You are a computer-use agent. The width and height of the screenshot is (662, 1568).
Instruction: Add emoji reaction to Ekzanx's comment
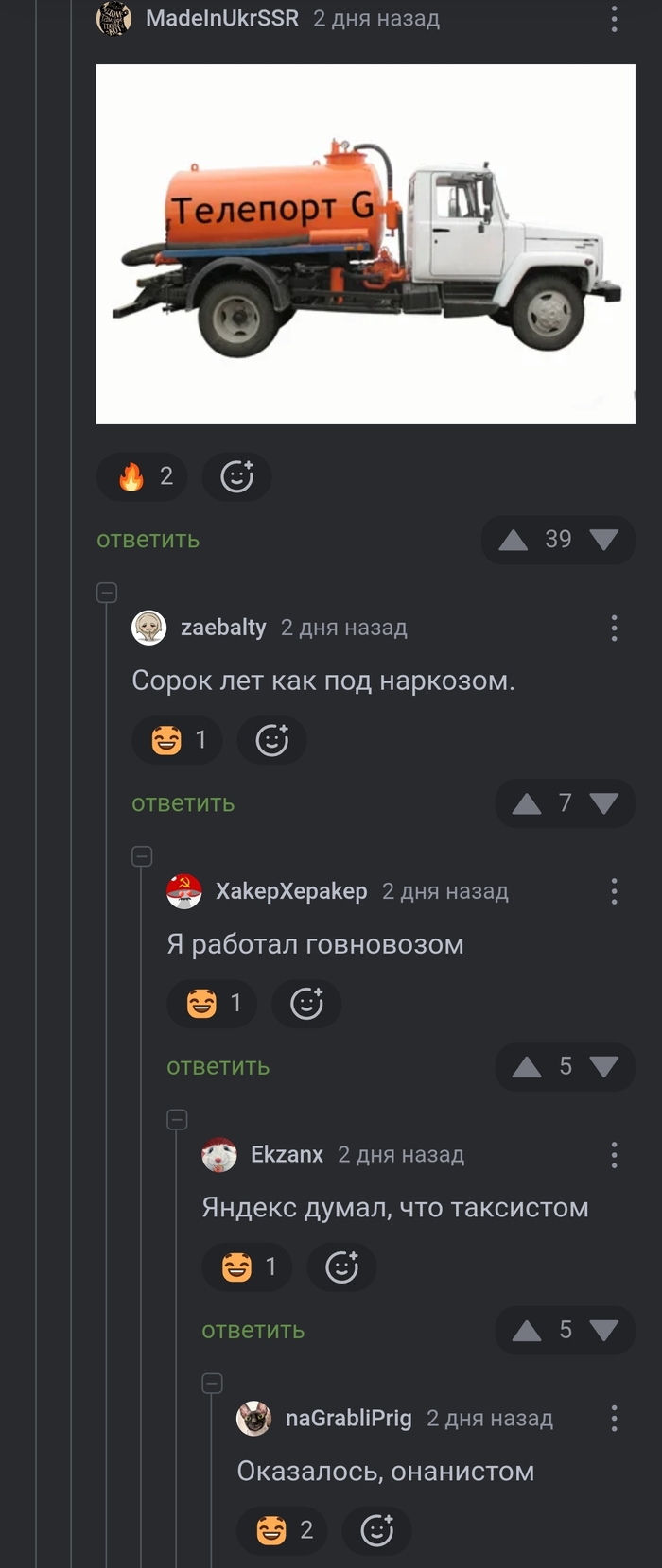coord(341,1266)
